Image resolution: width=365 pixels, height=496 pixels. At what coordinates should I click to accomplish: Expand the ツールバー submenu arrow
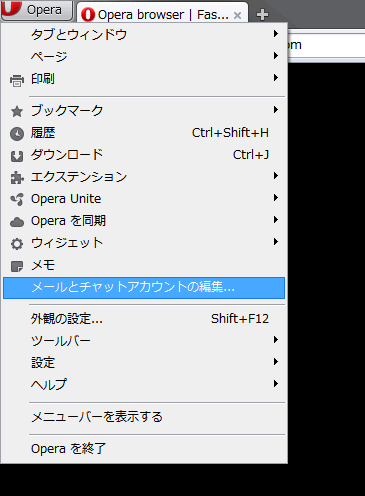click(x=276, y=340)
